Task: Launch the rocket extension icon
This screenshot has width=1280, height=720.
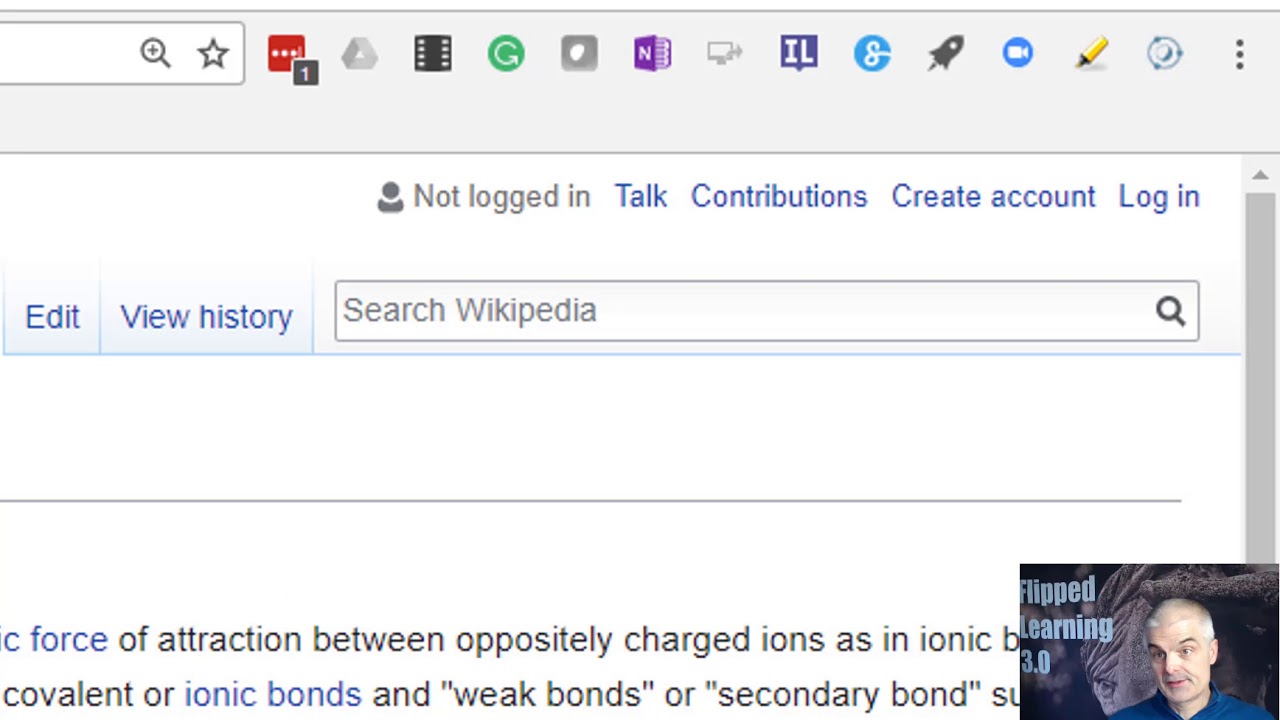Action: pos(945,54)
